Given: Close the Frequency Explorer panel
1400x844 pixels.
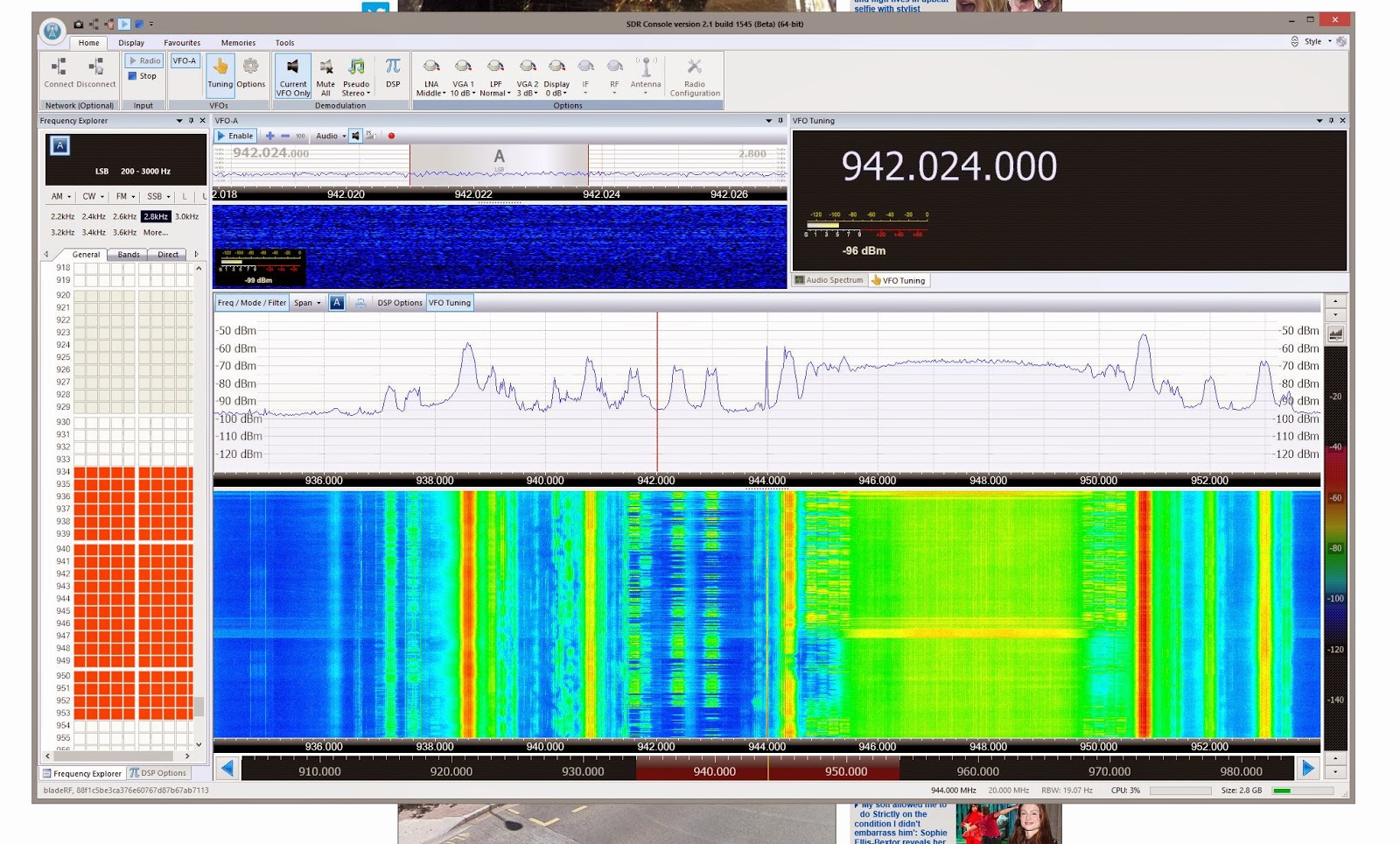Looking at the screenshot, I should tap(202, 121).
